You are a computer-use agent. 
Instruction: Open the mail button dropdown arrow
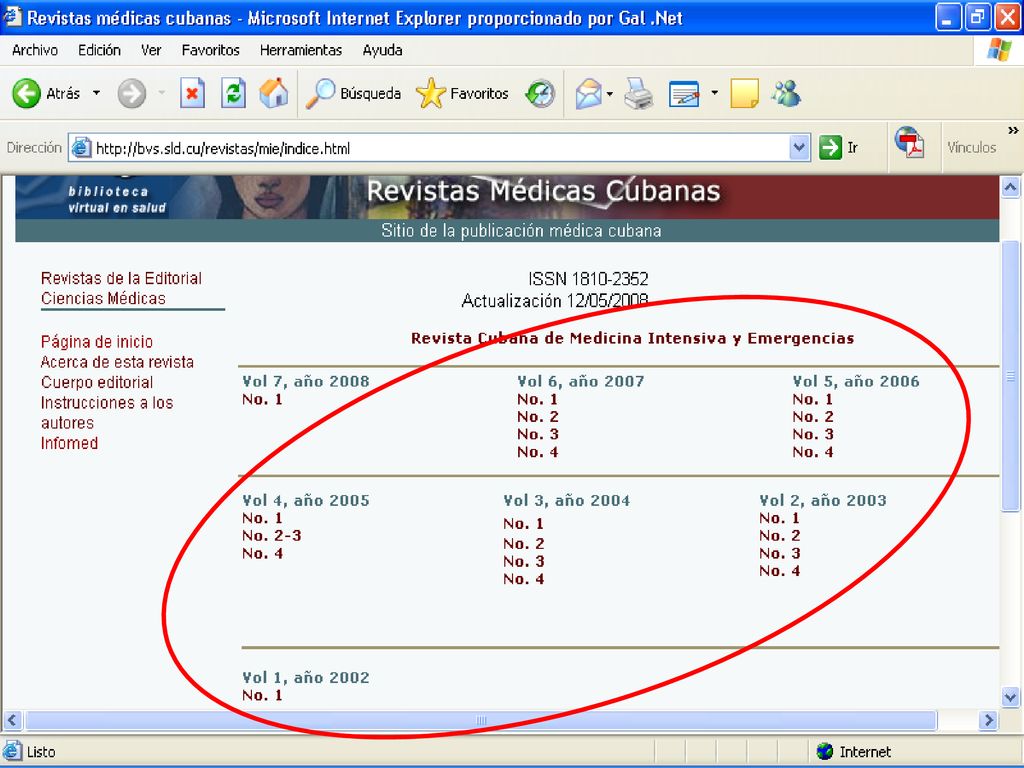[x=610, y=93]
